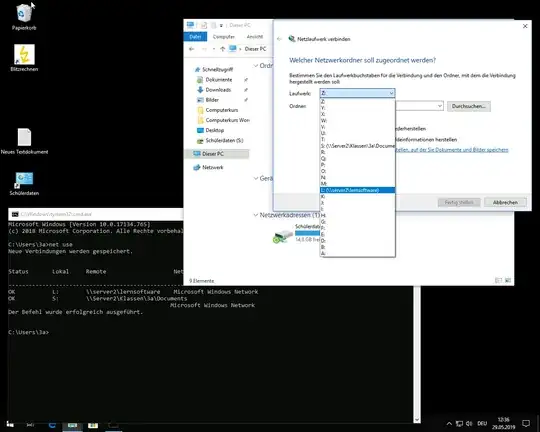Open the notification center icon
Viewport: 540px width, 432px height.
point(526,423)
